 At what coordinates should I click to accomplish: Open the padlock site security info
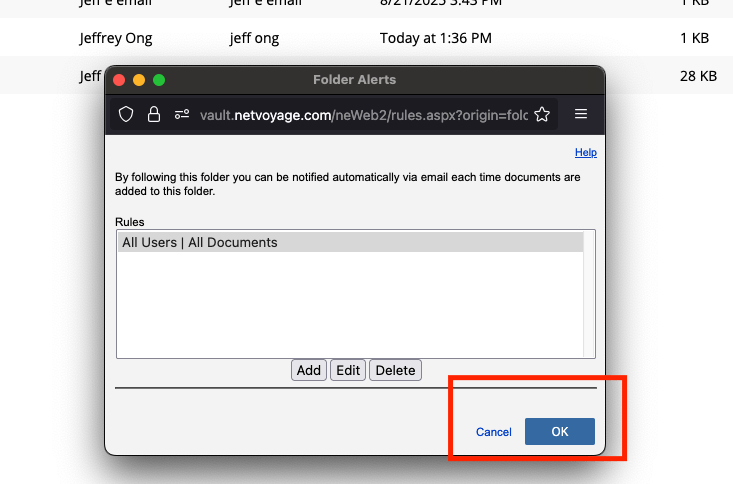[x=154, y=114]
